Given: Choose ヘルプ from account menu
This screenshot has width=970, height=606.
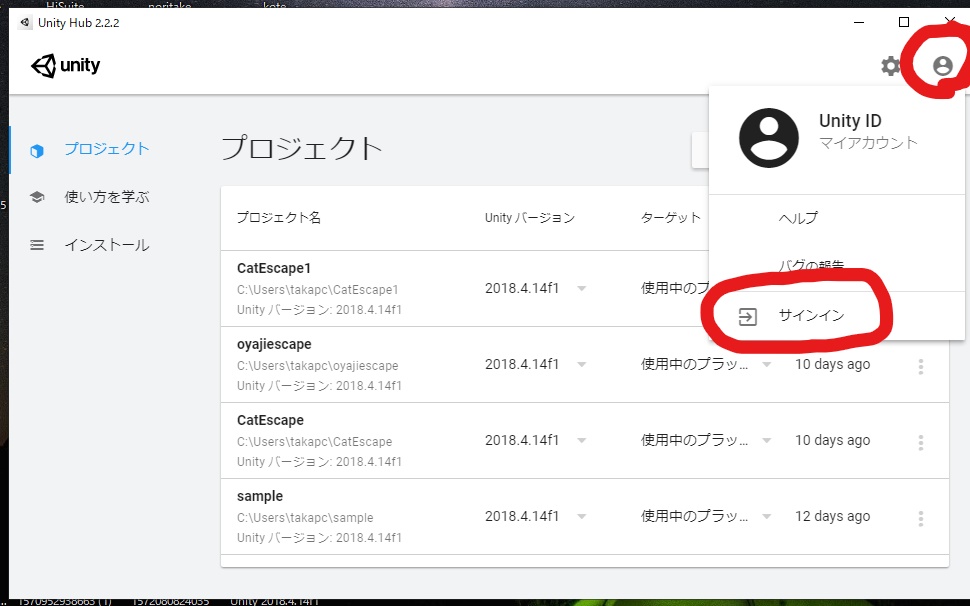Looking at the screenshot, I should click(x=798, y=218).
